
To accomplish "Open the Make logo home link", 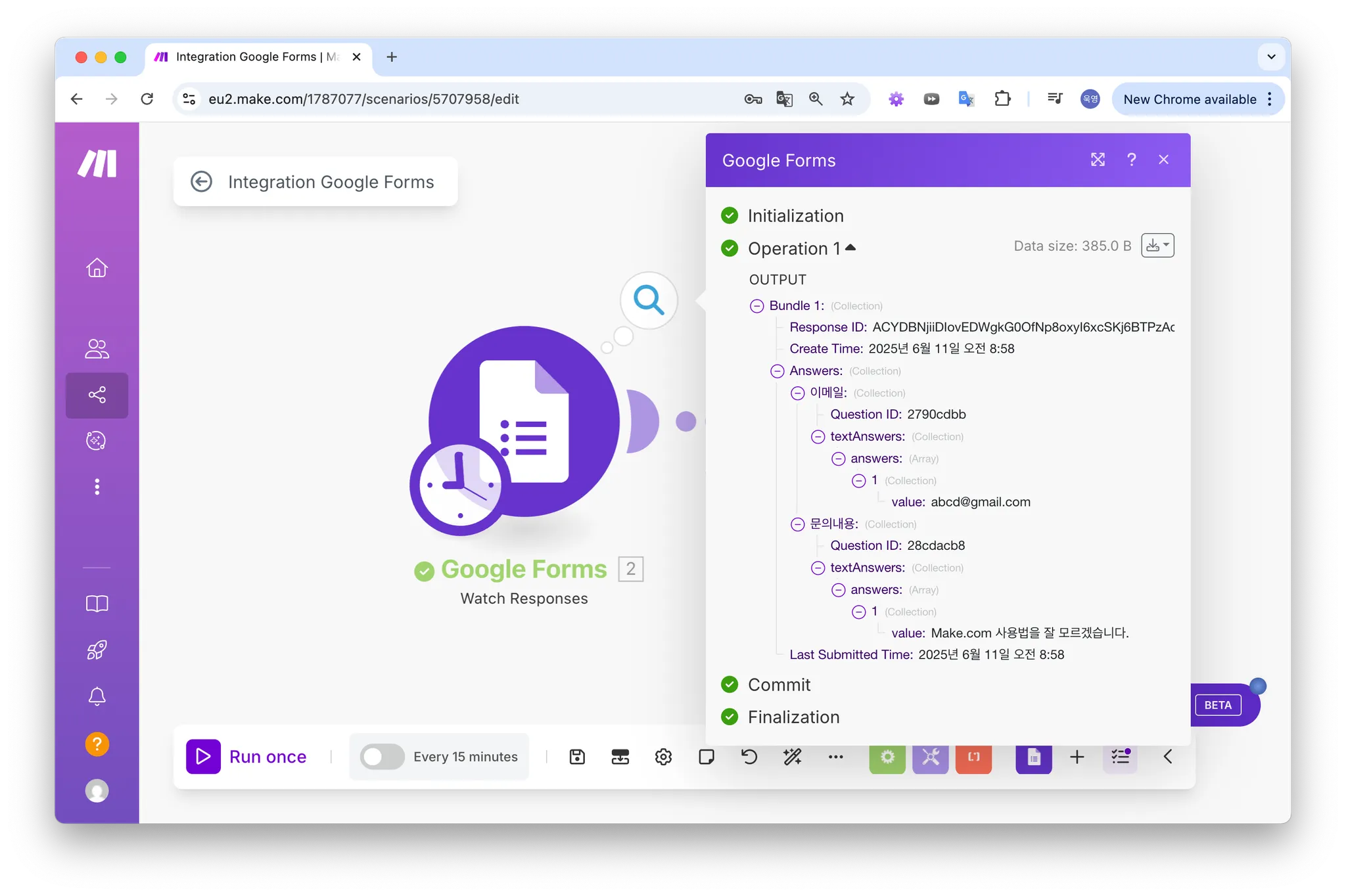I will point(97,163).
